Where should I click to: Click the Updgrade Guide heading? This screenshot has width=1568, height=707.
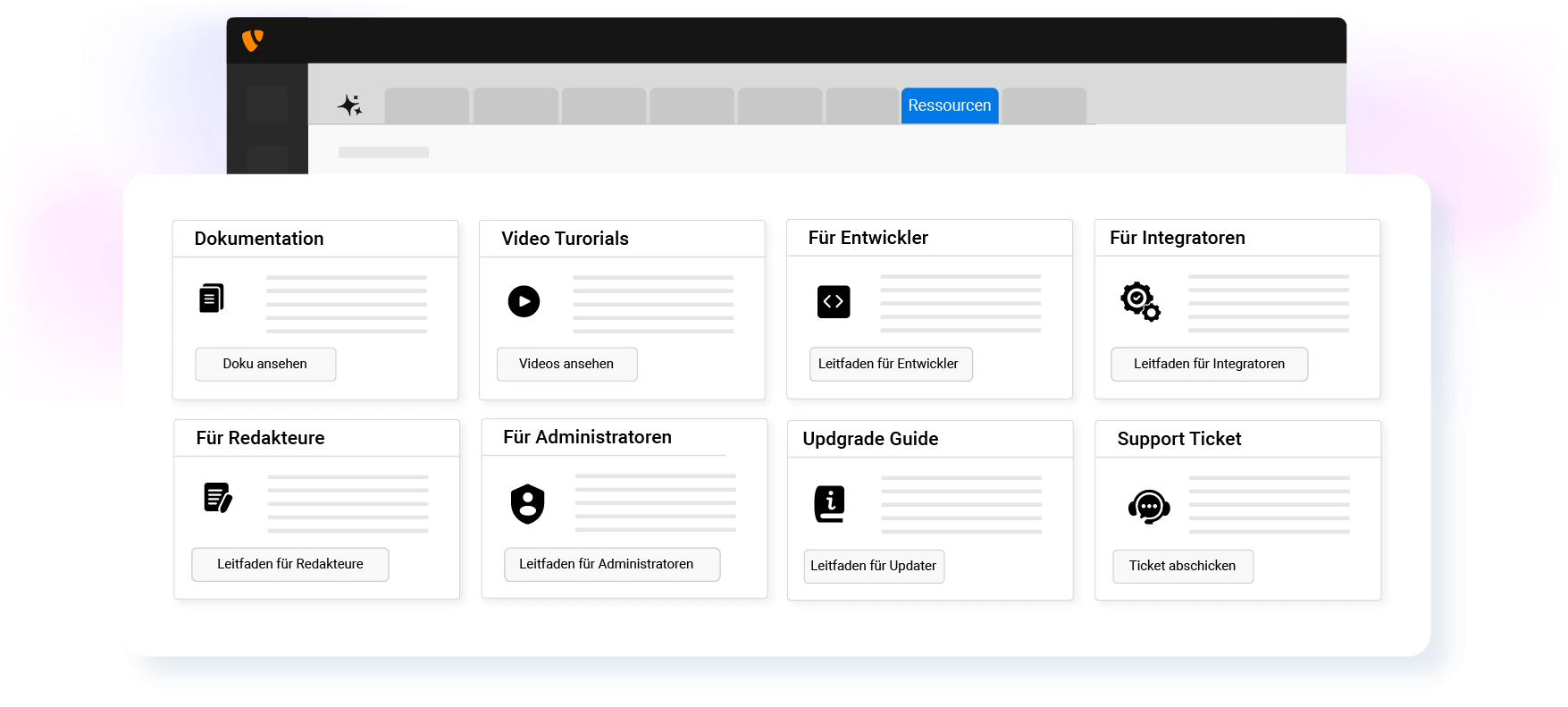870,439
